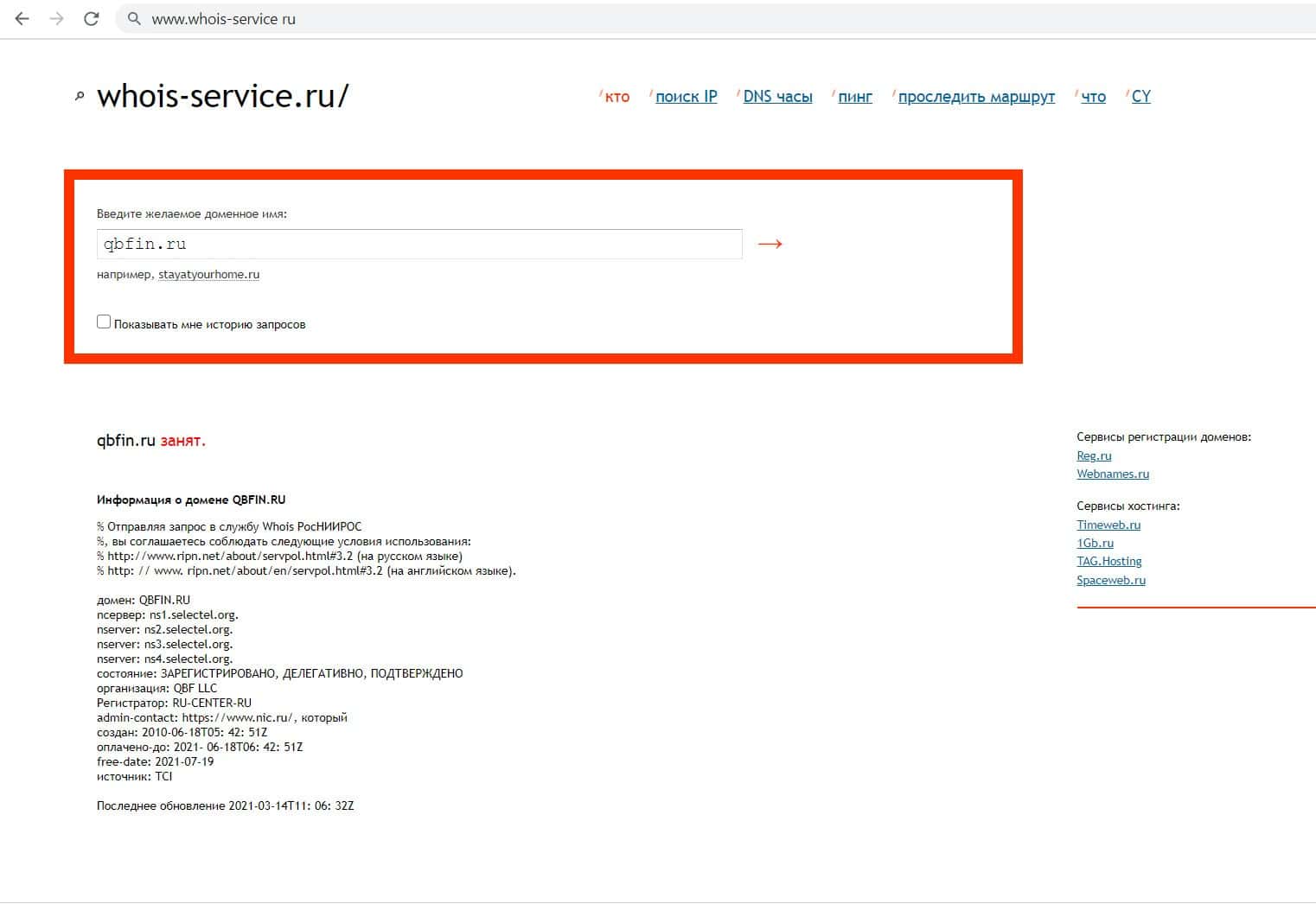Click the red arrow submit button
Screen dimensions: 1316x904
pos(770,245)
